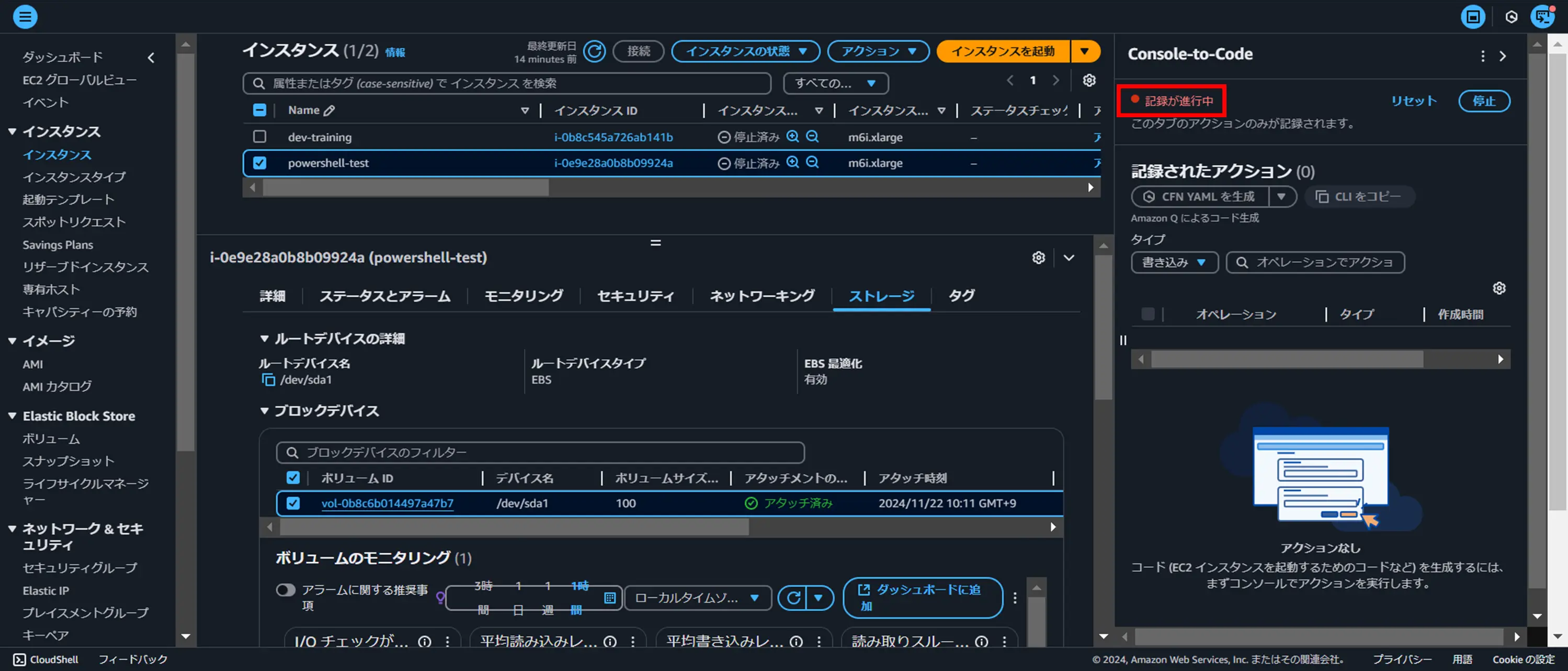Toggle select-all block devices checkbox
Screen dimensions: 1568x671
coord(293,478)
